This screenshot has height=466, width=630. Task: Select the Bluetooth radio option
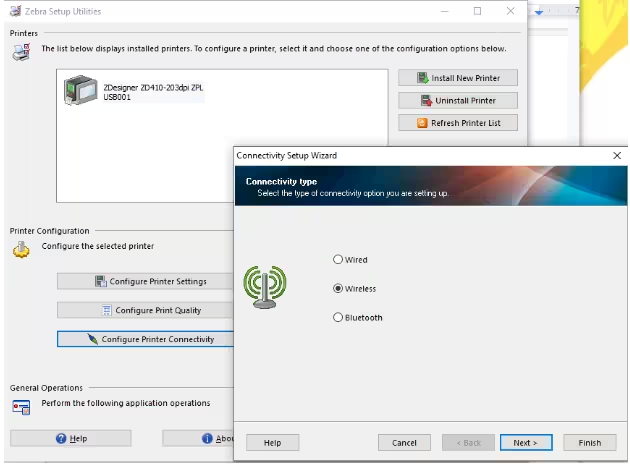(339, 318)
